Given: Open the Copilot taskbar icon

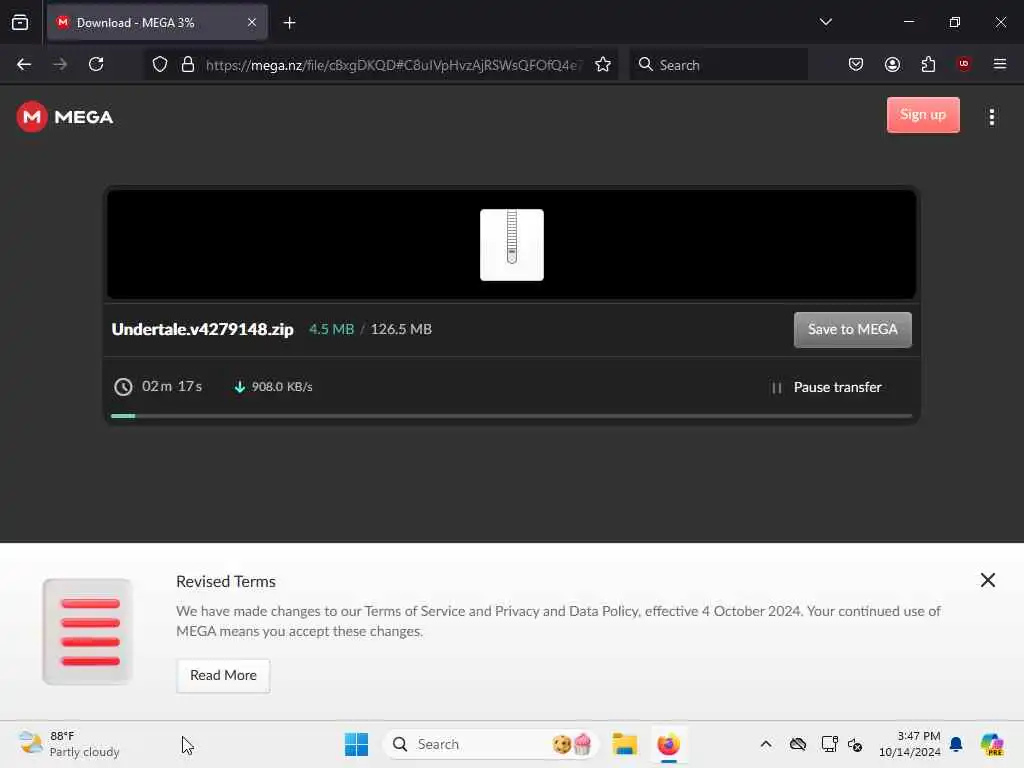Looking at the screenshot, I should tap(992, 744).
